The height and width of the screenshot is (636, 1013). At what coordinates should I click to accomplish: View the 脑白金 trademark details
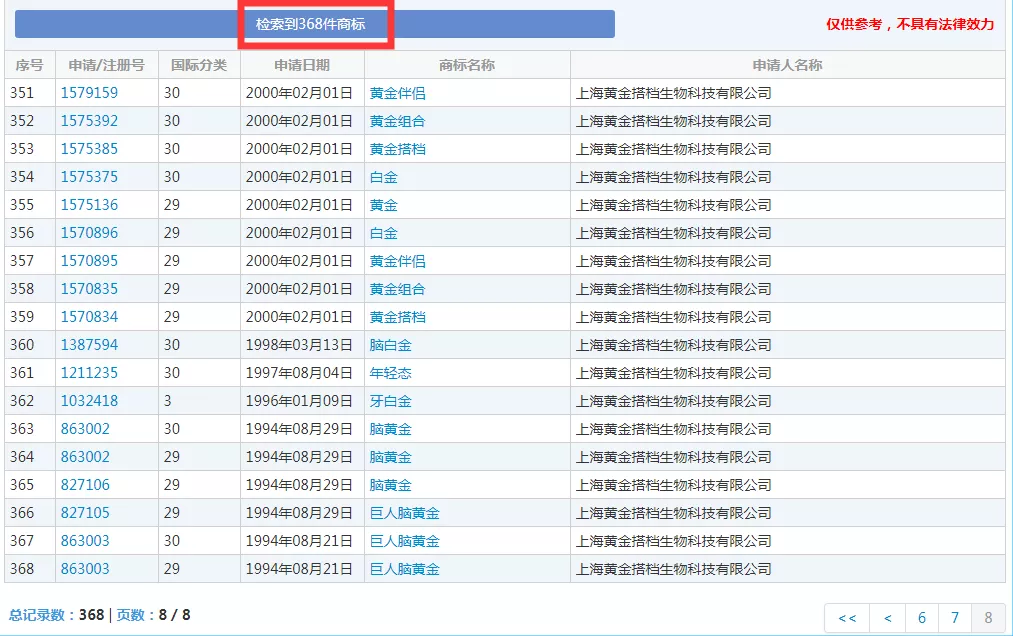pos(390,345)
